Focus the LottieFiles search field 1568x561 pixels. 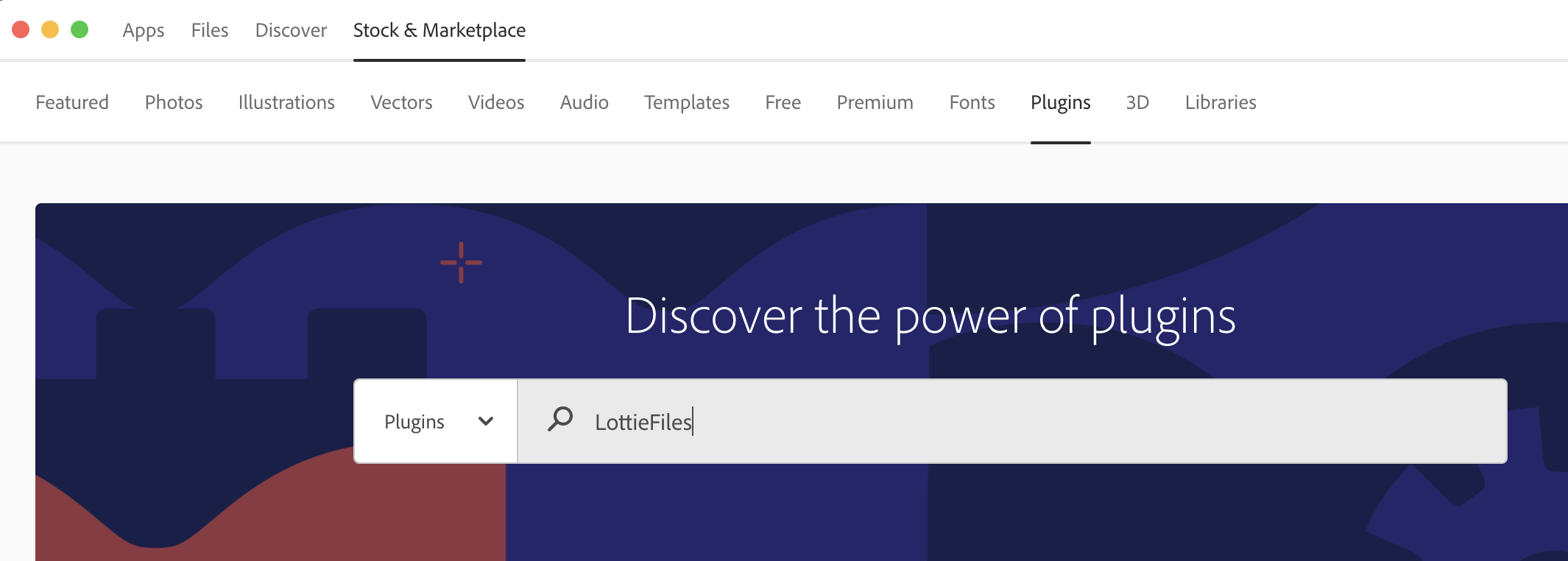point(1012,421)
